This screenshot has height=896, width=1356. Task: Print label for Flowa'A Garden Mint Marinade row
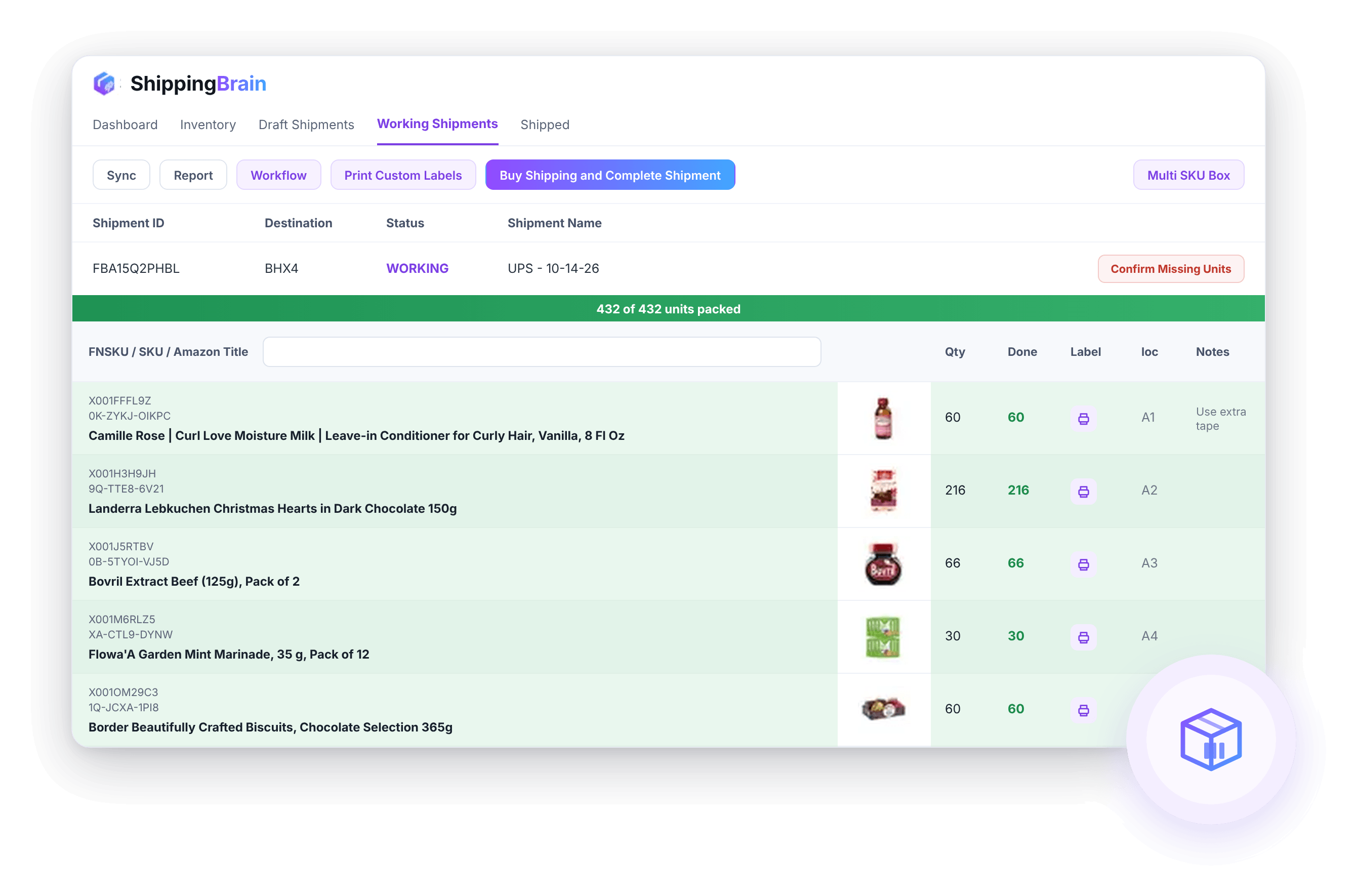tap(1083, 637)
